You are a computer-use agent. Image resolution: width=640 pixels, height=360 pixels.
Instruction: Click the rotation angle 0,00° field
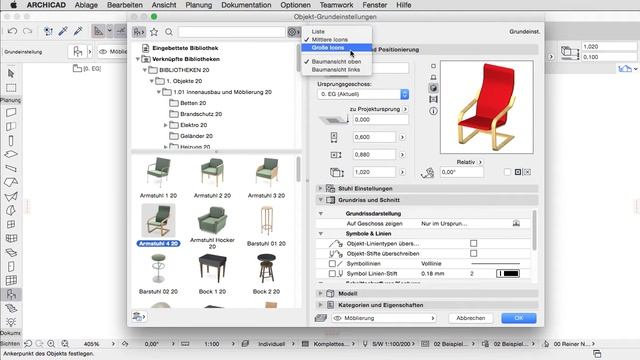462,172
